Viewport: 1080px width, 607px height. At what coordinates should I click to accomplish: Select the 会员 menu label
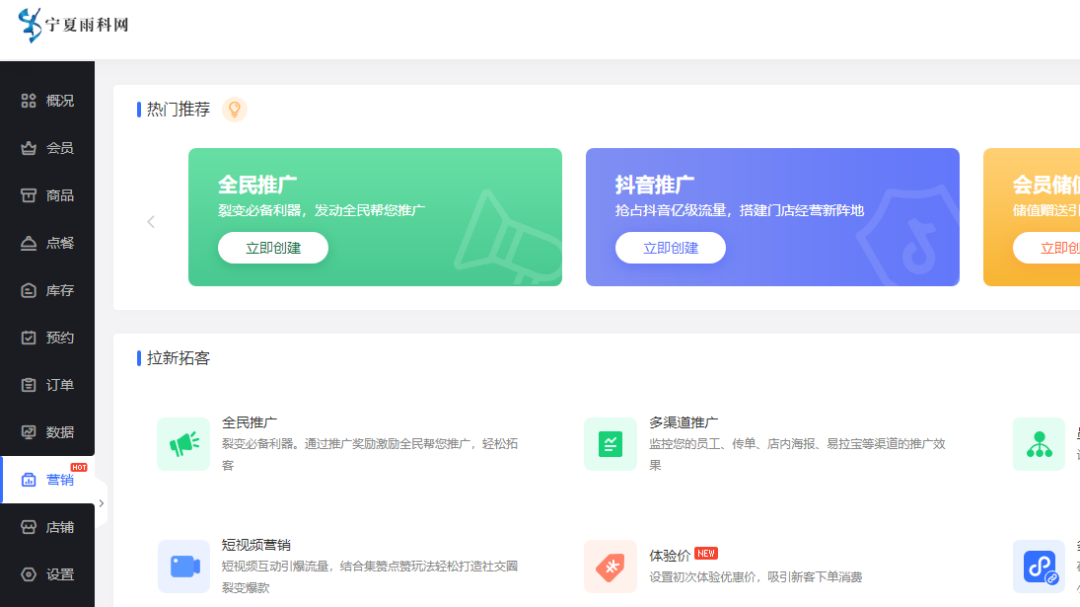(x=60, y=148)
